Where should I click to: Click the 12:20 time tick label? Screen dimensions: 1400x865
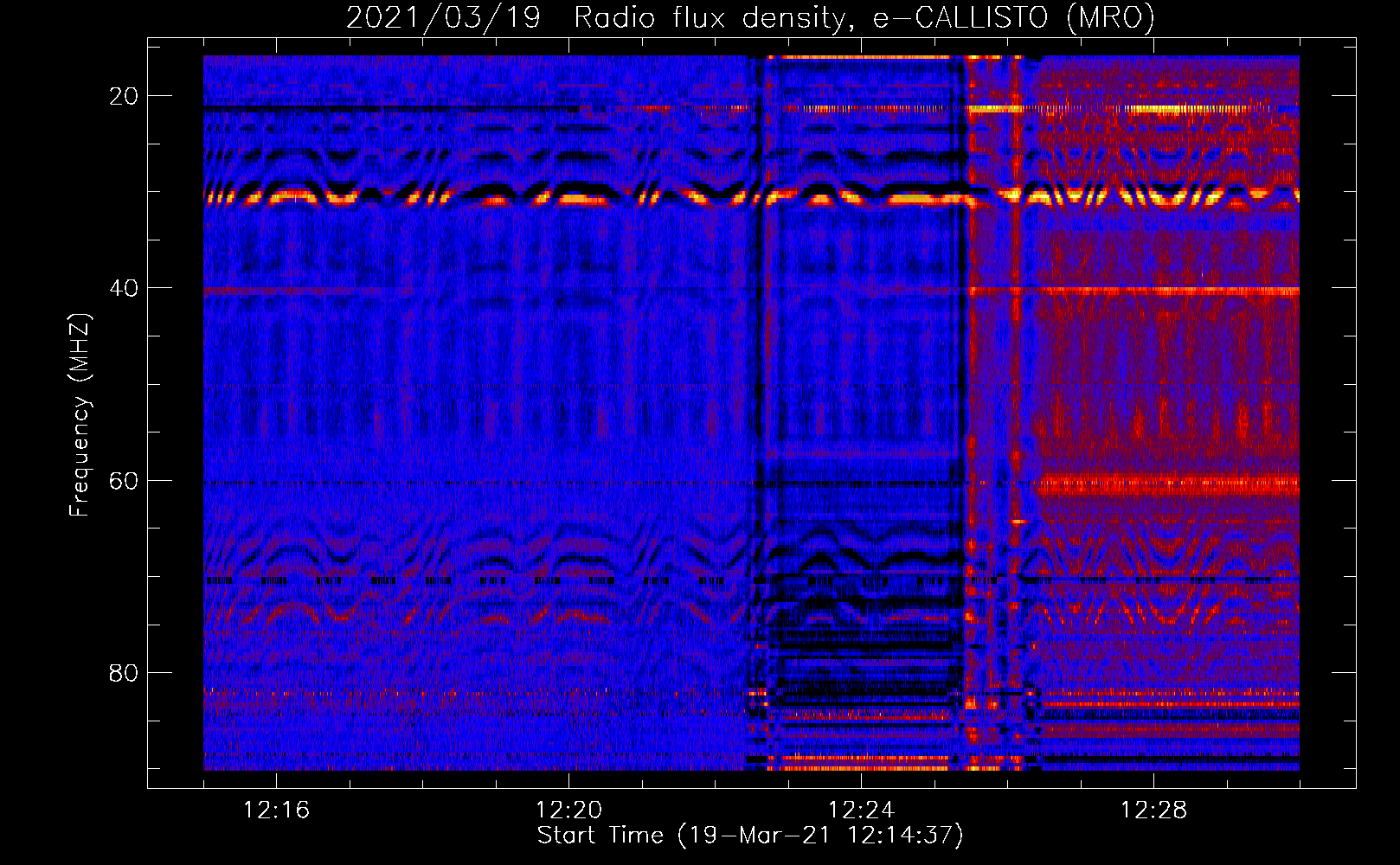point(568,811)
